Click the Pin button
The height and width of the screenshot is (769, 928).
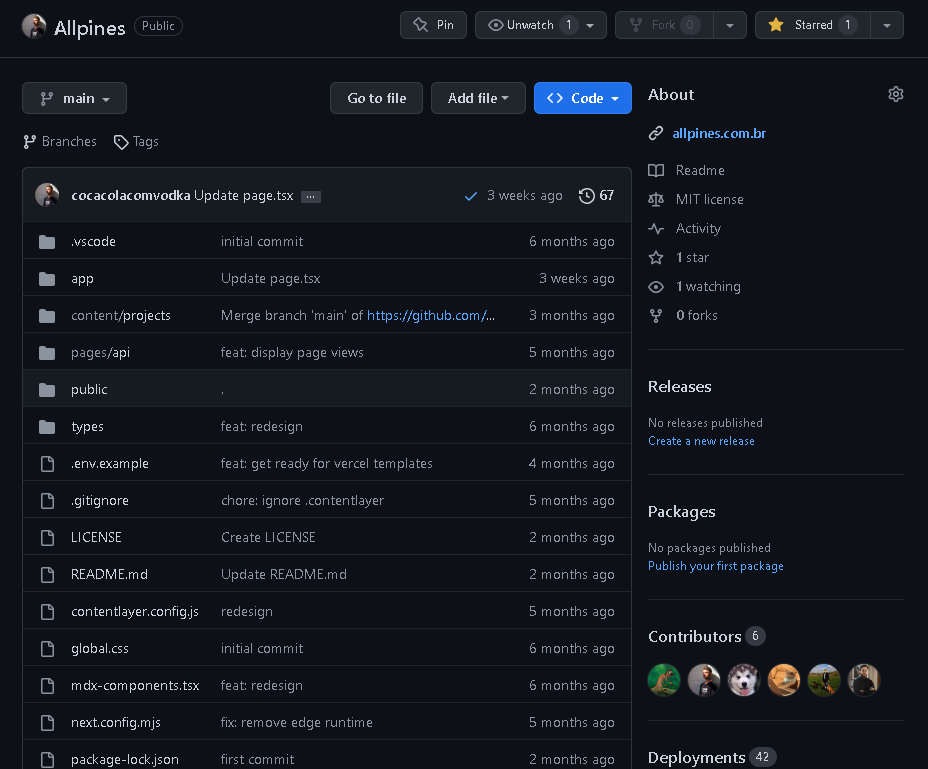[433, 25]
